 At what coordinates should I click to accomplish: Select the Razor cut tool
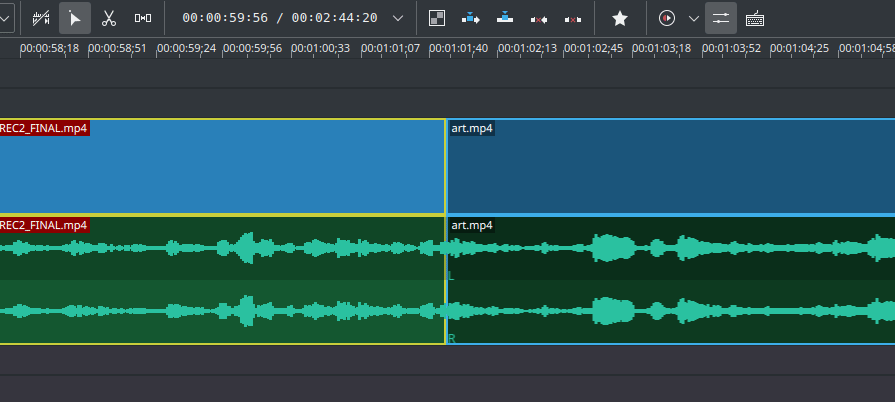click(109, 18)
